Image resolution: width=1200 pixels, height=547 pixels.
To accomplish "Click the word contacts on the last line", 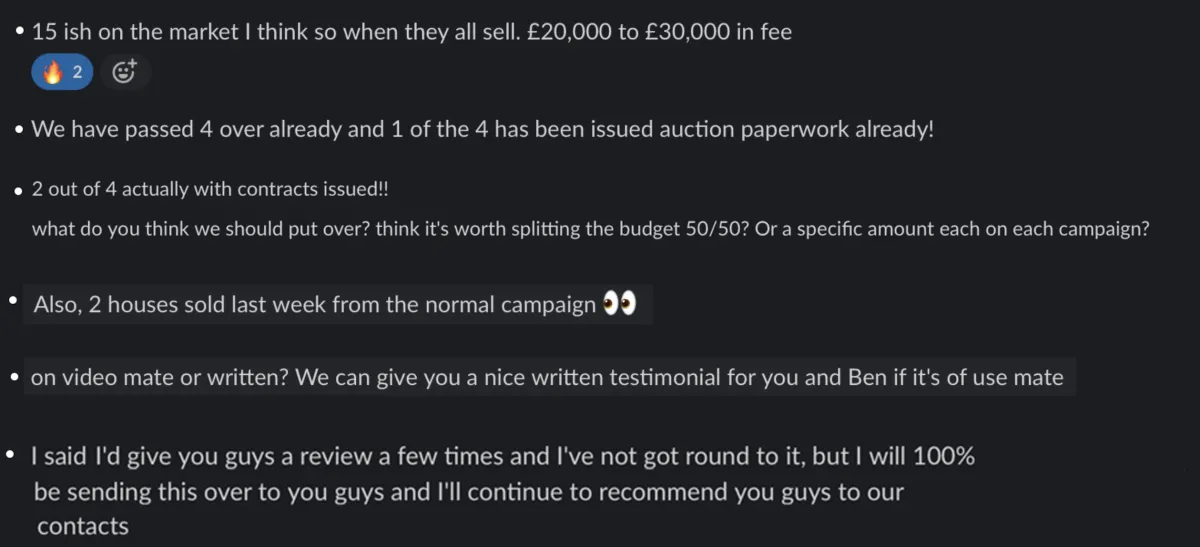I will 83,526.
